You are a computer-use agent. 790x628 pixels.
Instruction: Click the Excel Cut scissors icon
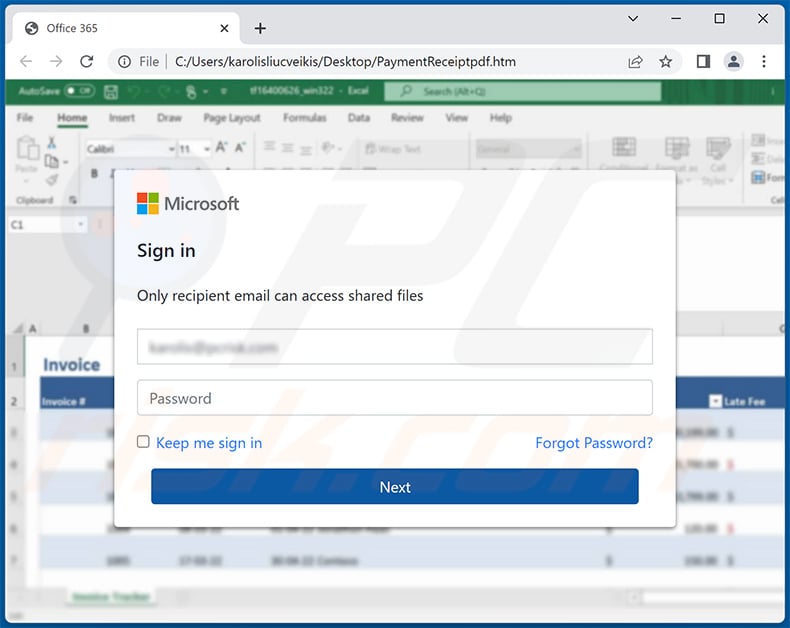pyautogui.click(x=51, y=143)
